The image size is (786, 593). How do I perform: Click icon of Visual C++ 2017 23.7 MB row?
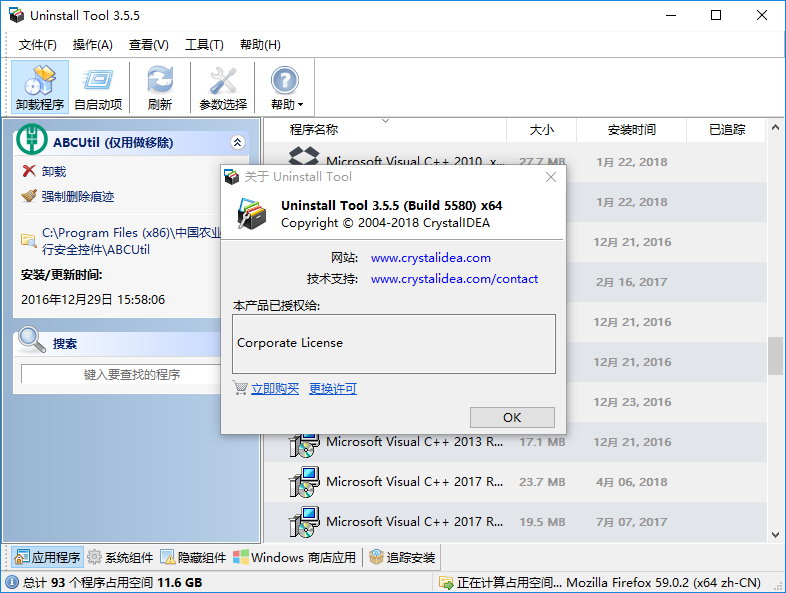click(x=304, y=482)
